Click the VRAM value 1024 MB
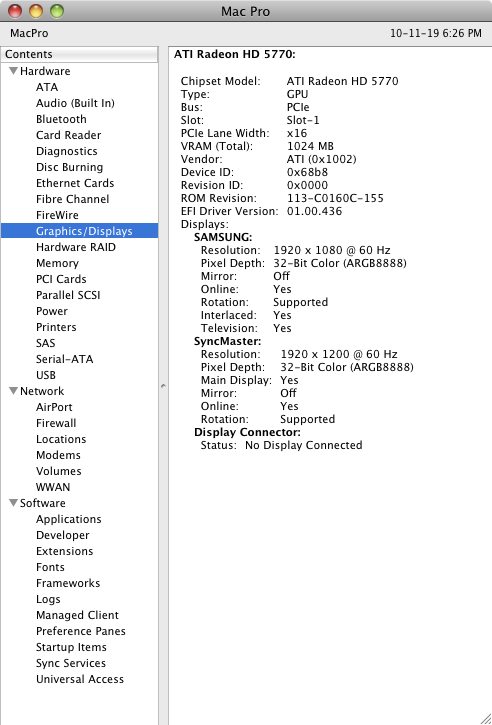 pyautogui.click(x=310, y=146)
